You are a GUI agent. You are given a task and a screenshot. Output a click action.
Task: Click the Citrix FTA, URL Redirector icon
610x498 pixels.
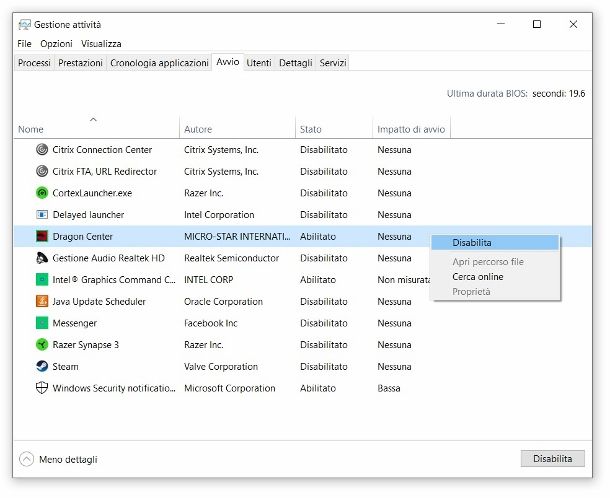tap(42, 171)
